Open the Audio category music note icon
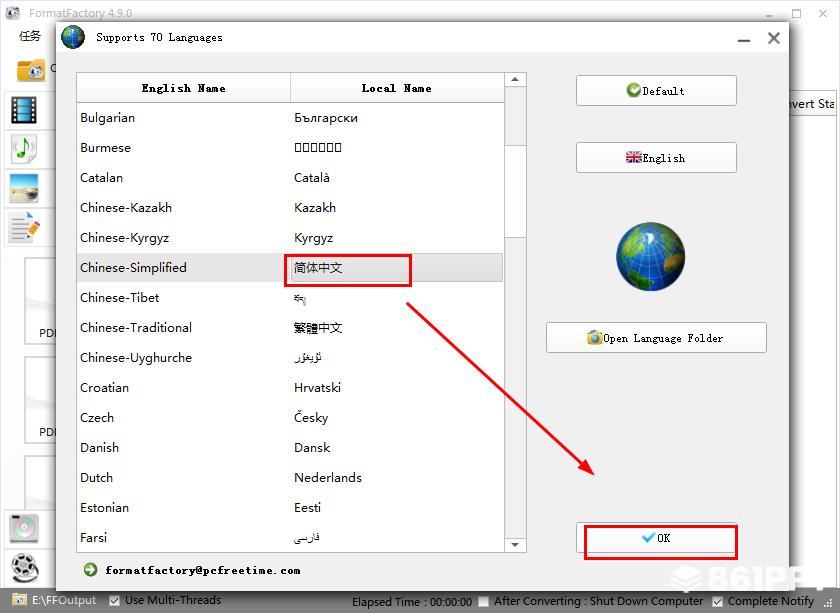The image size is (840, 613). pos(24,149)
